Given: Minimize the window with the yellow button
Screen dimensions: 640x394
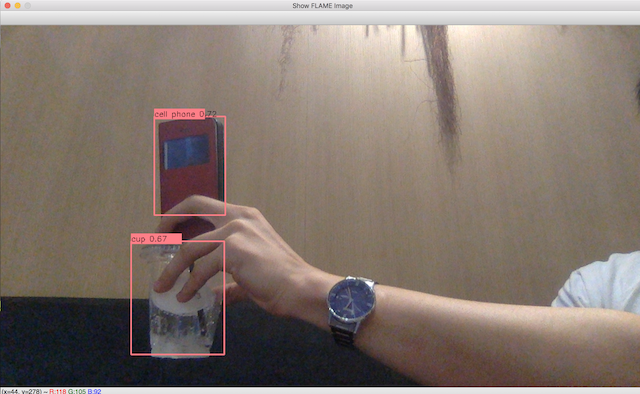Looking at the screenshot, I should coord(18,6).
